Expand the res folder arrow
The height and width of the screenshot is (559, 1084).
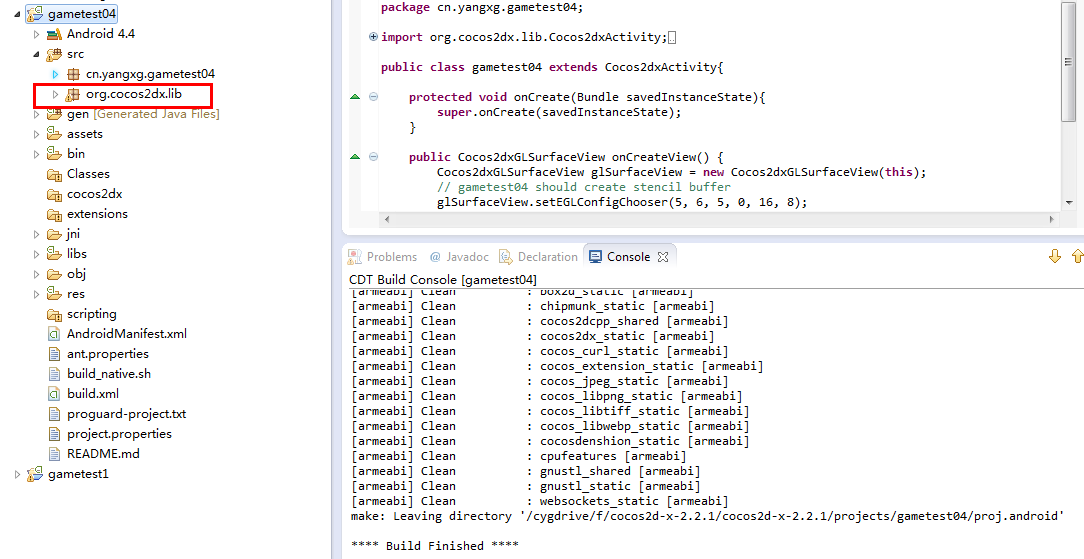pyautogui.click(x=37, y=294)
